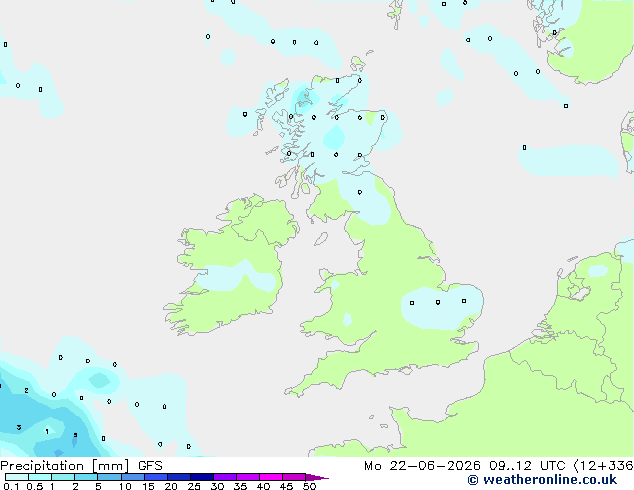Click the 10–15 mm legend color swatch

coord(133,477)
